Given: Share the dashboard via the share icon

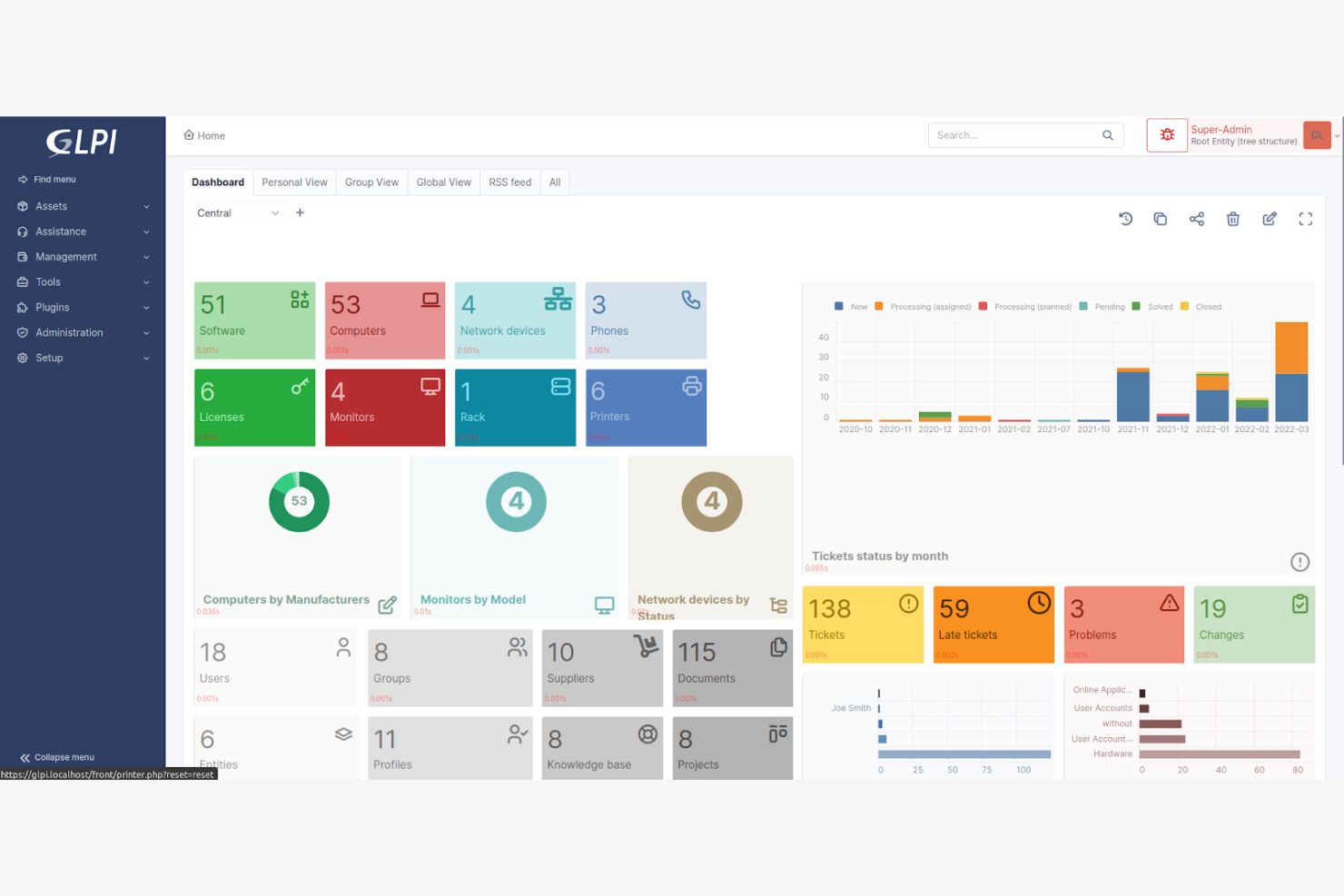Looking at the screenshot, I should [x=1197, y=219].
